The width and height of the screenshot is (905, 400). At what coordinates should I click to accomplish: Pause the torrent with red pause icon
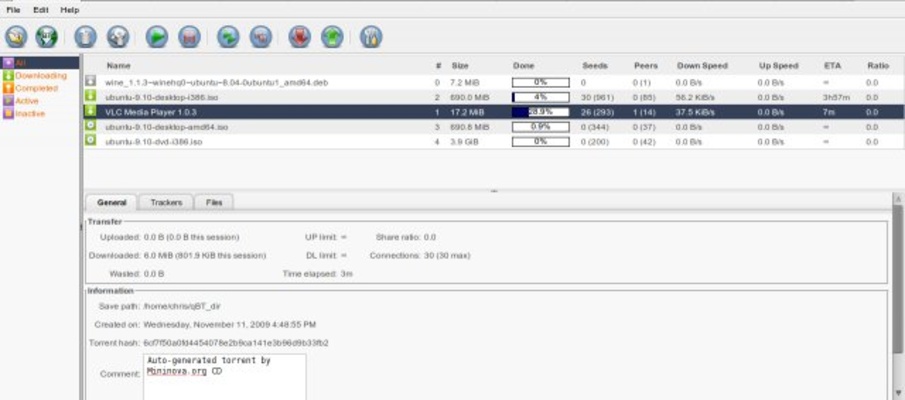click(189, 37)
